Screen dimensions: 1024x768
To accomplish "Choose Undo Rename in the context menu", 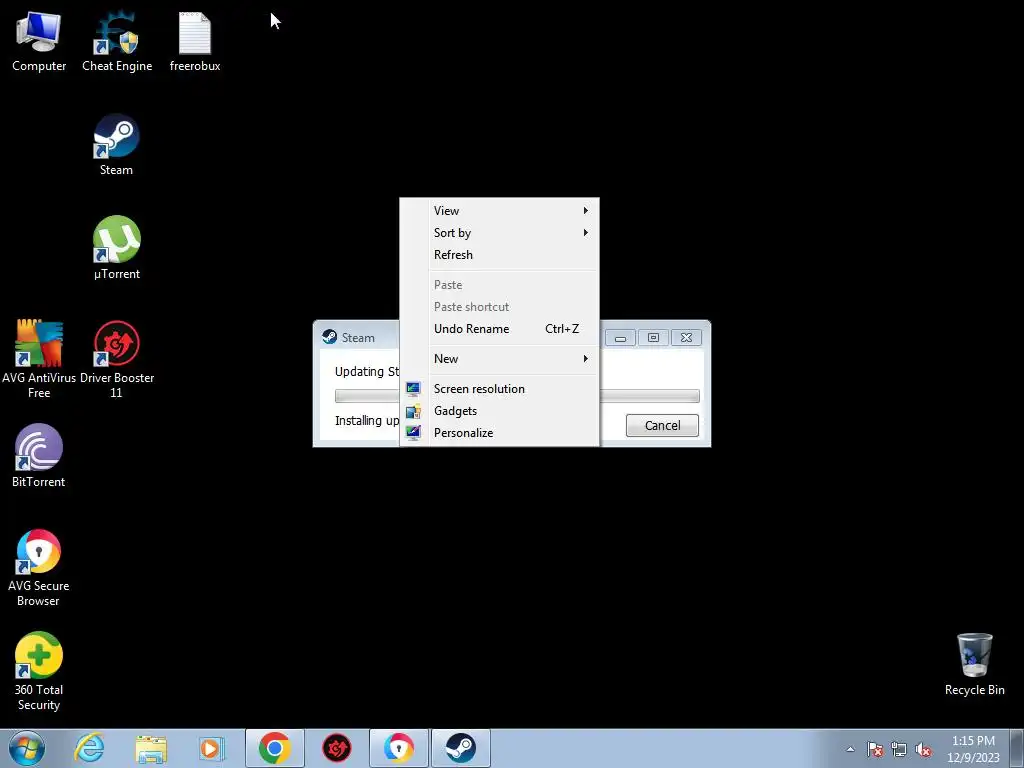I will click(500, 329).
